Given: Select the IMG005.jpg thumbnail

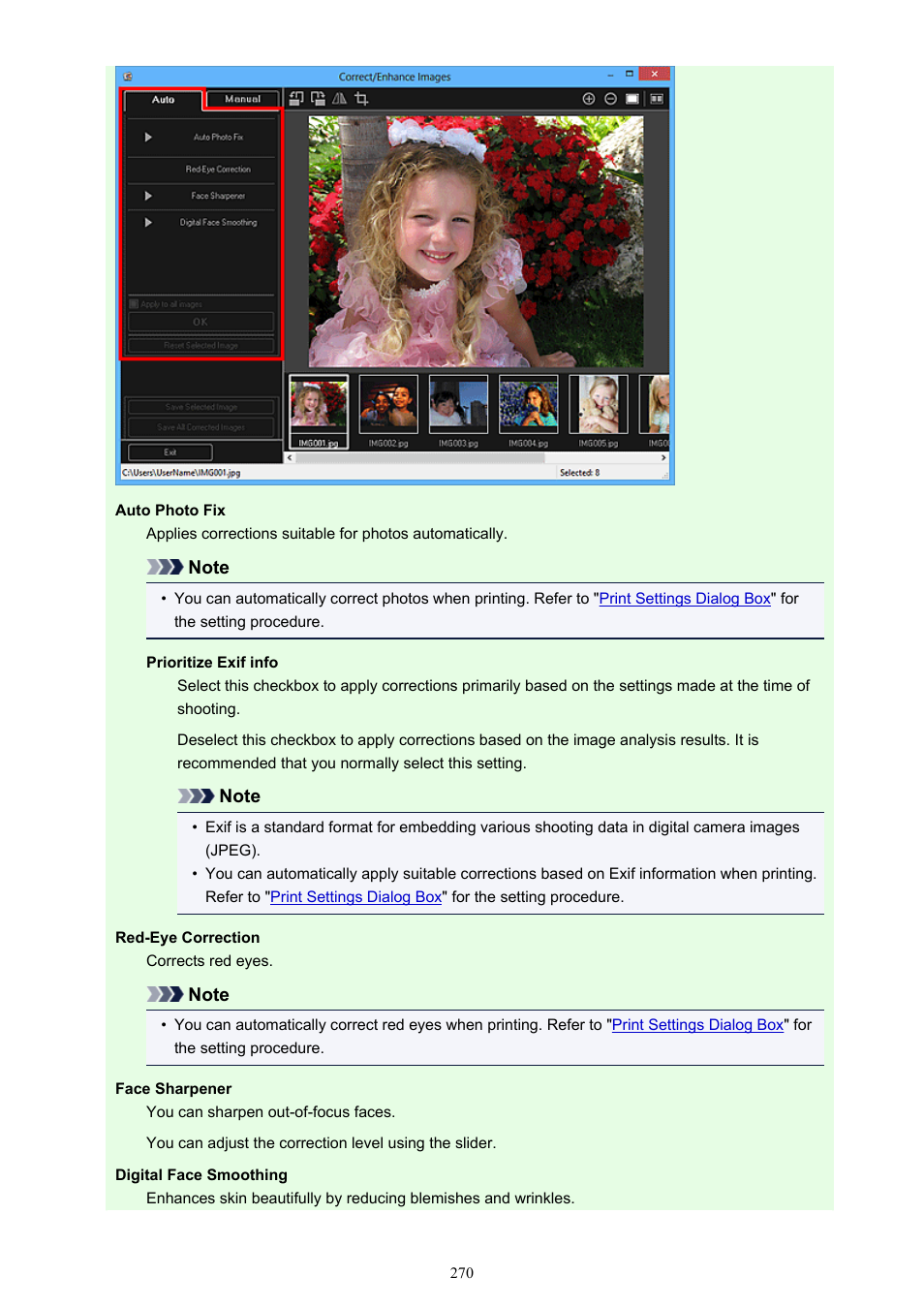Looking at the screenshot, I should (x=599, y=403).
